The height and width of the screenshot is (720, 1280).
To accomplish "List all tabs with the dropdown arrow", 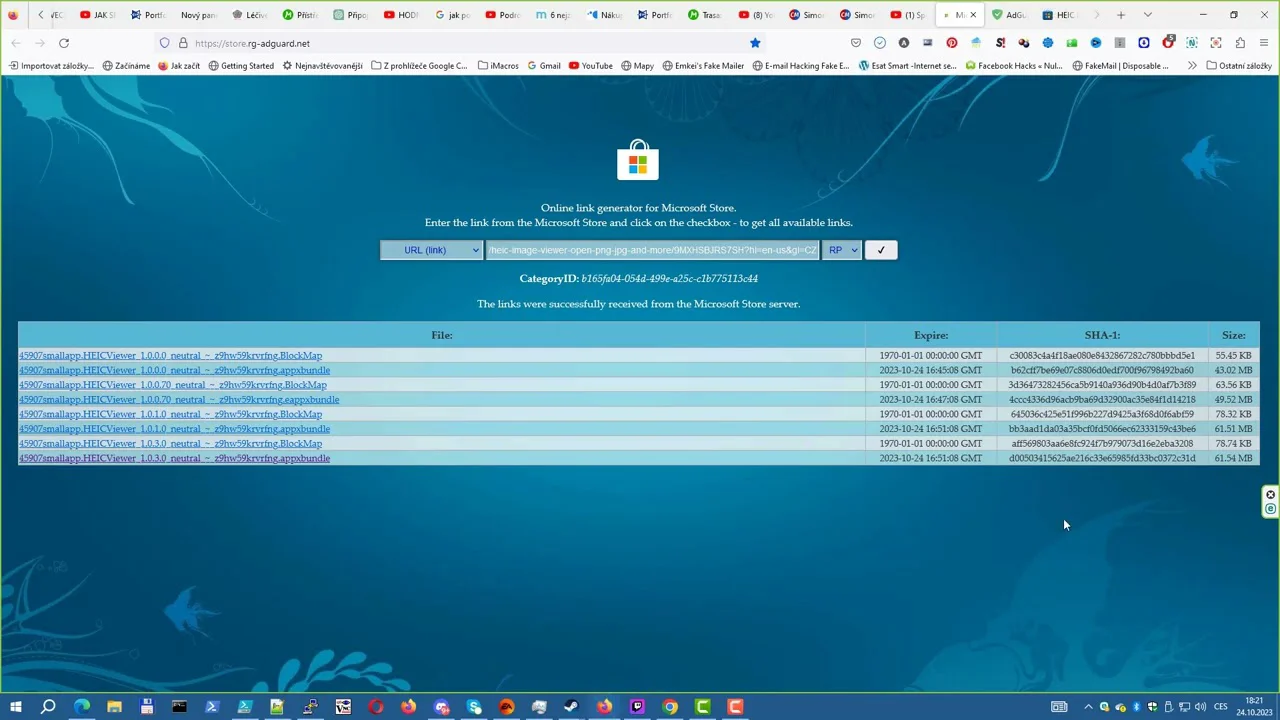I will pyautogui.click(x=1147, y=15).
